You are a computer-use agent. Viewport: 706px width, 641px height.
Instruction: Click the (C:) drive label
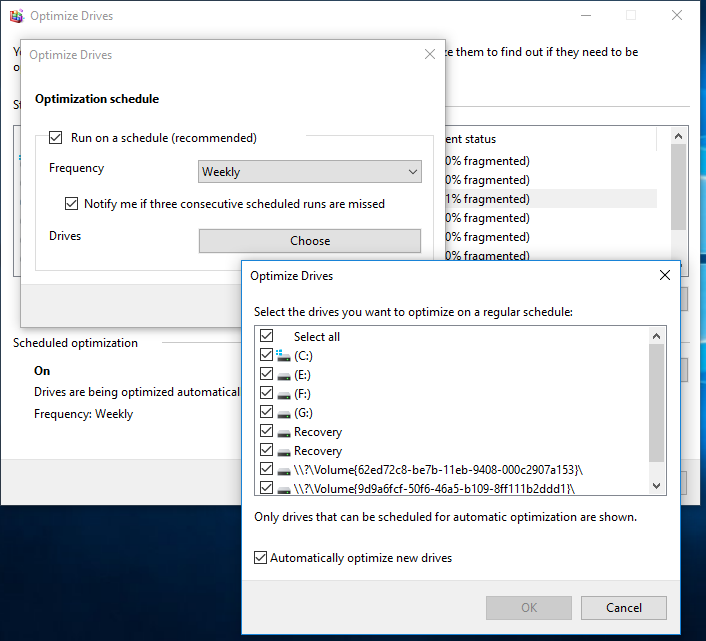coord(303,356)
